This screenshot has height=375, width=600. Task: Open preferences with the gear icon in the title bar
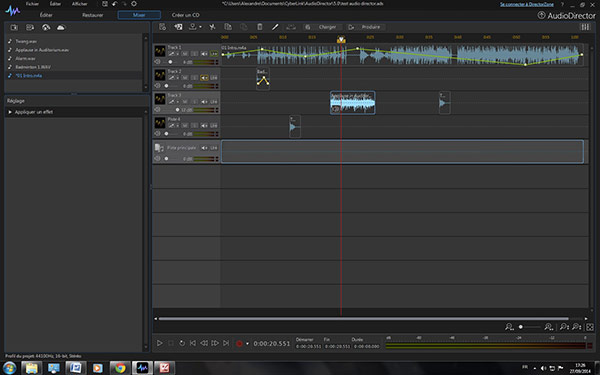click(x=134, y=4)
